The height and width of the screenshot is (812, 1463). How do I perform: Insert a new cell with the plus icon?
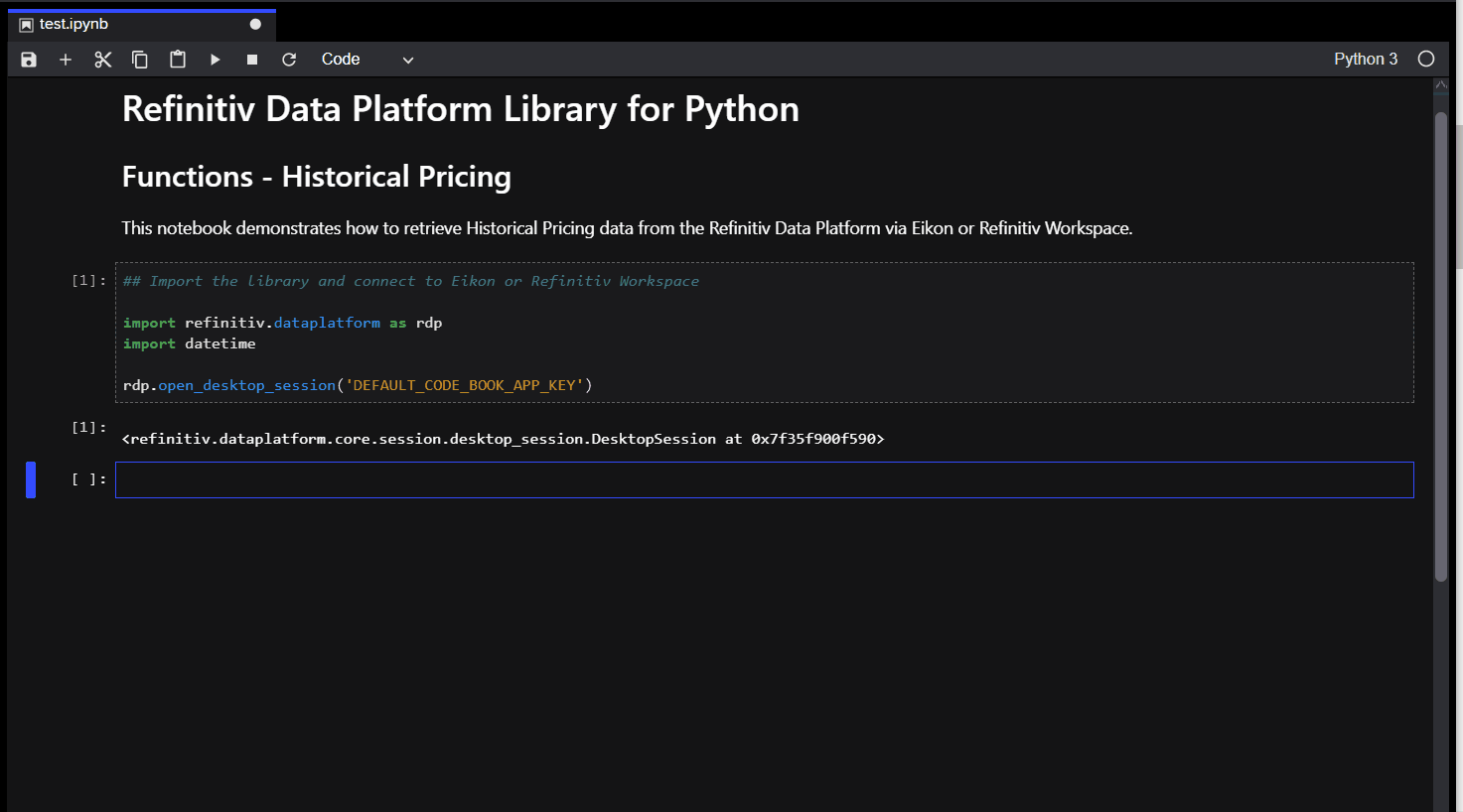pyautogui.click(x=66, y=60)
